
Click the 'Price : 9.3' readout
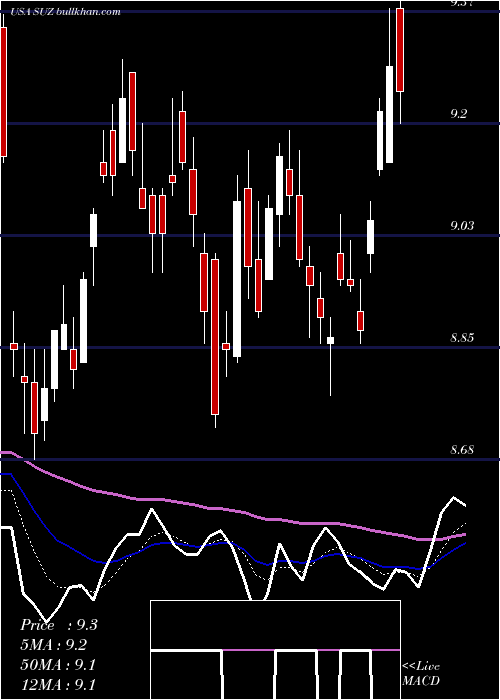coord(59,625)
